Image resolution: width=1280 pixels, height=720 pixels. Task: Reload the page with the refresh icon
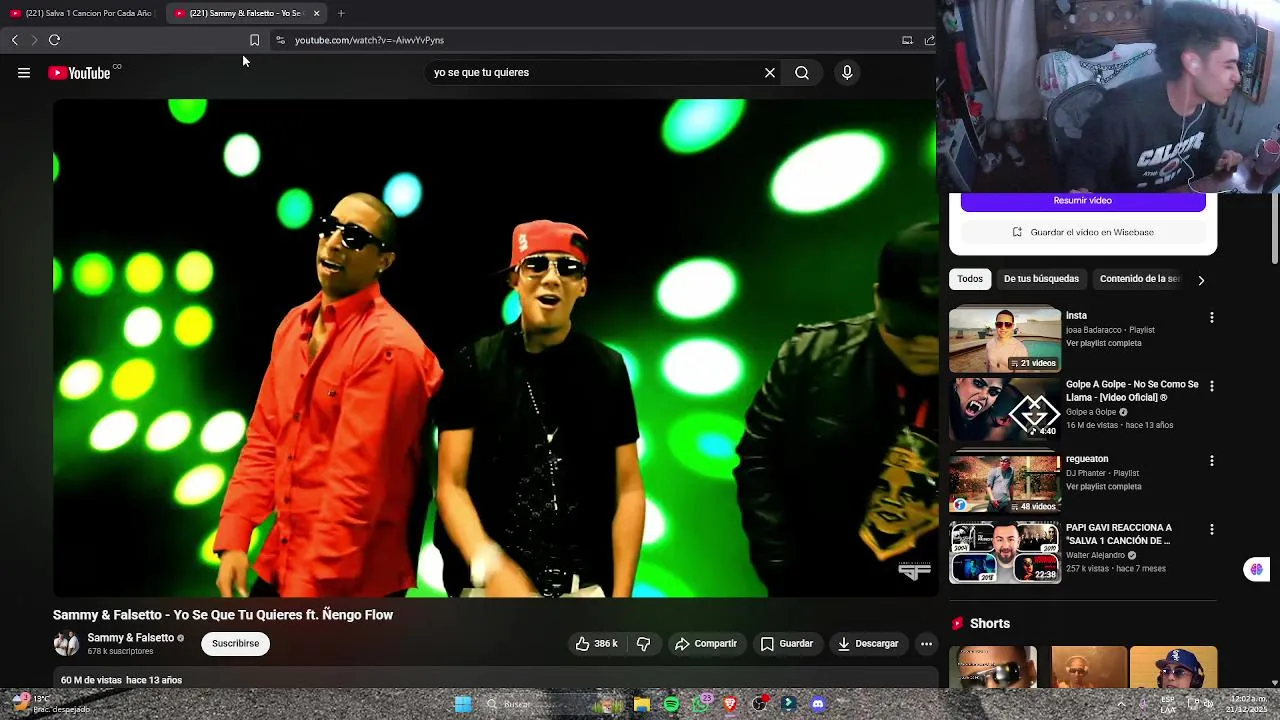[54, 40]
